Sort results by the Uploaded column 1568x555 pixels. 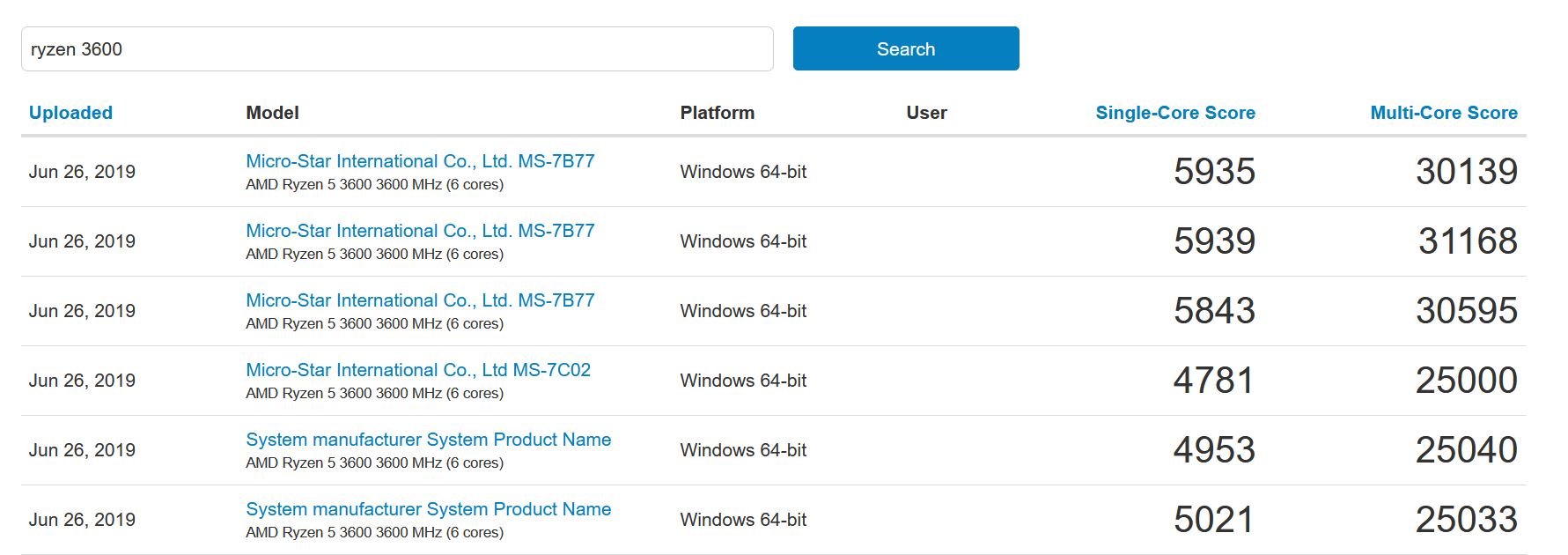coord(70,113)
